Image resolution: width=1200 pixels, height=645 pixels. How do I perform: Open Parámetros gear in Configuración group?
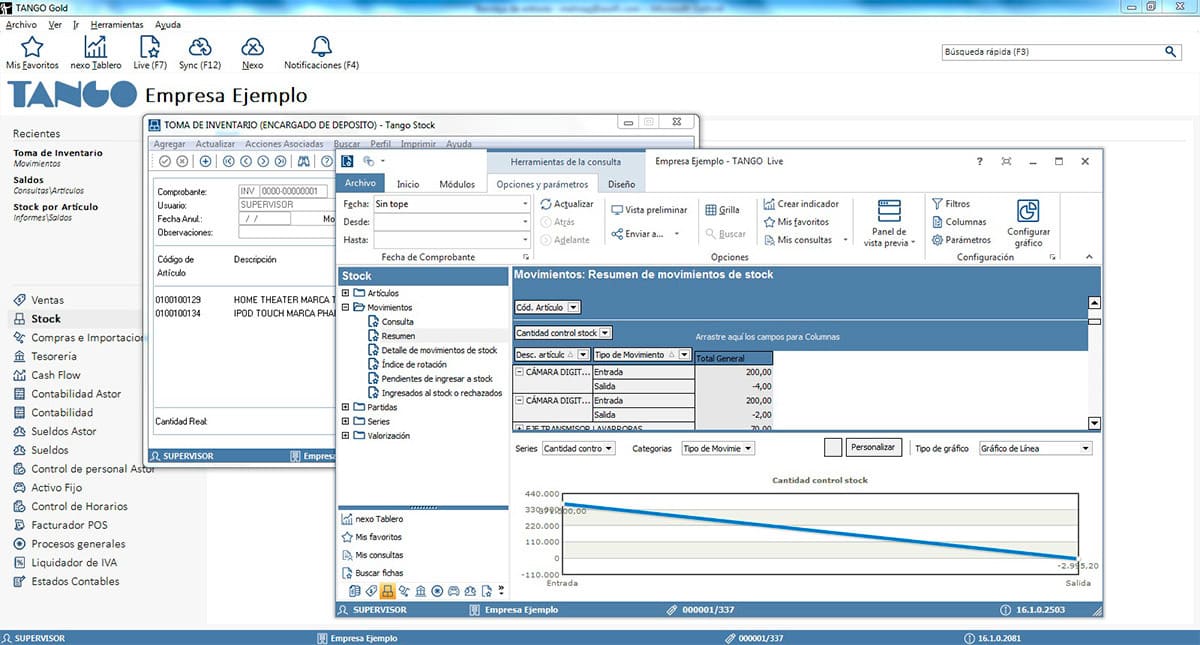click(960, 240)
